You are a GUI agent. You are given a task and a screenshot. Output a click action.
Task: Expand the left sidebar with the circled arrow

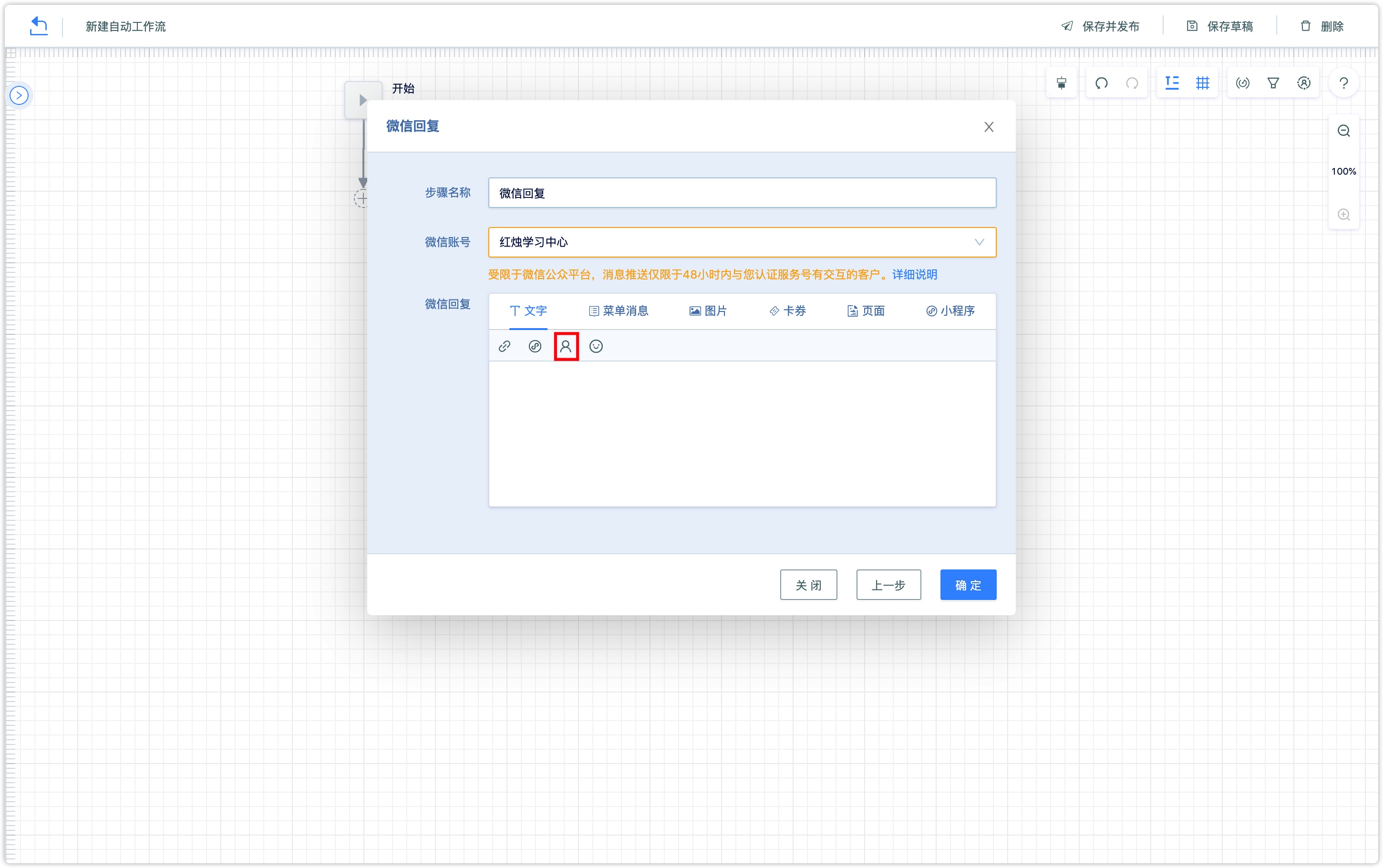pos(19,95)
